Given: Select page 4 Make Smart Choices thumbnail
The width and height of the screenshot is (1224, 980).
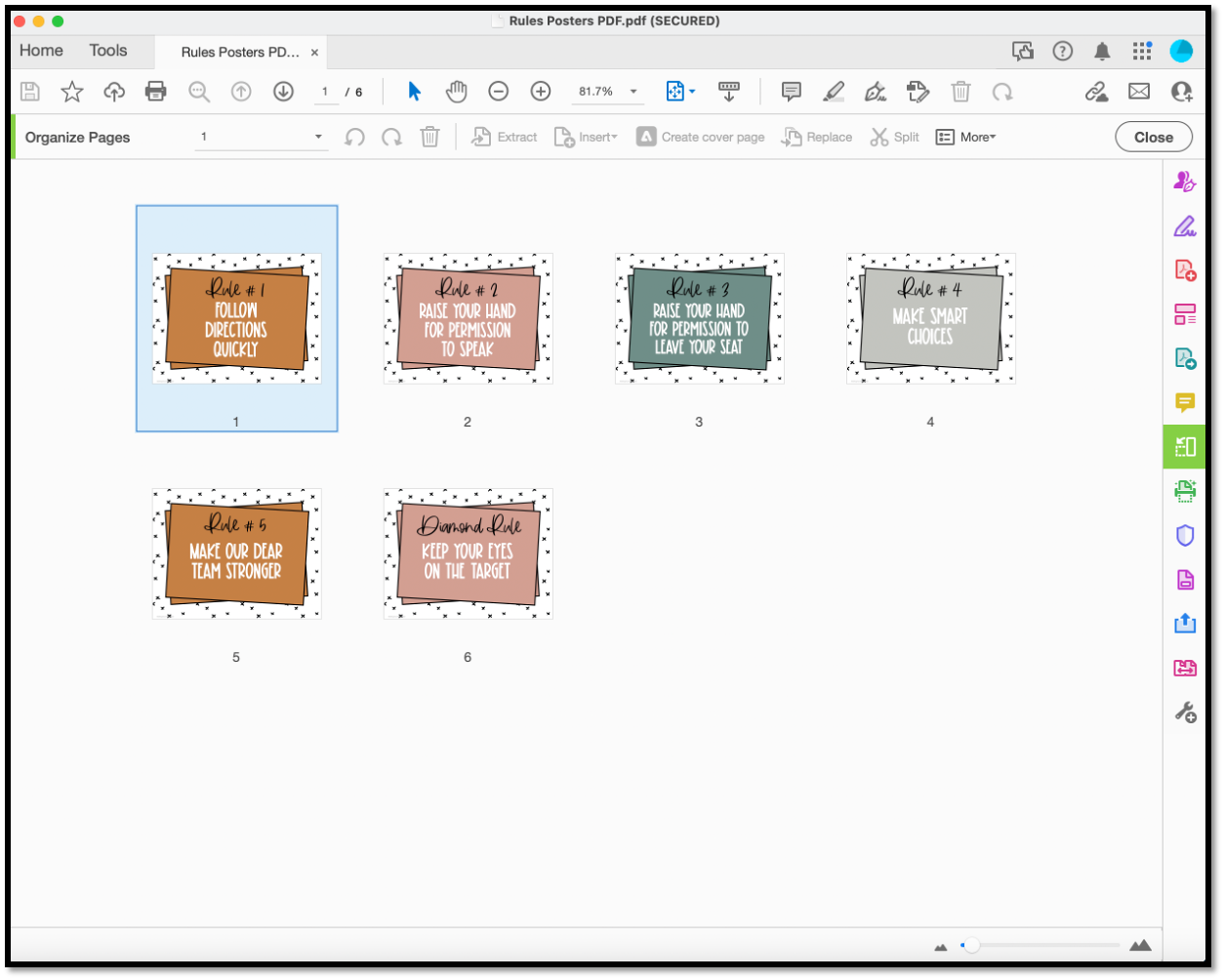Looking at the screenshot, I should click(x=930, y=318).
